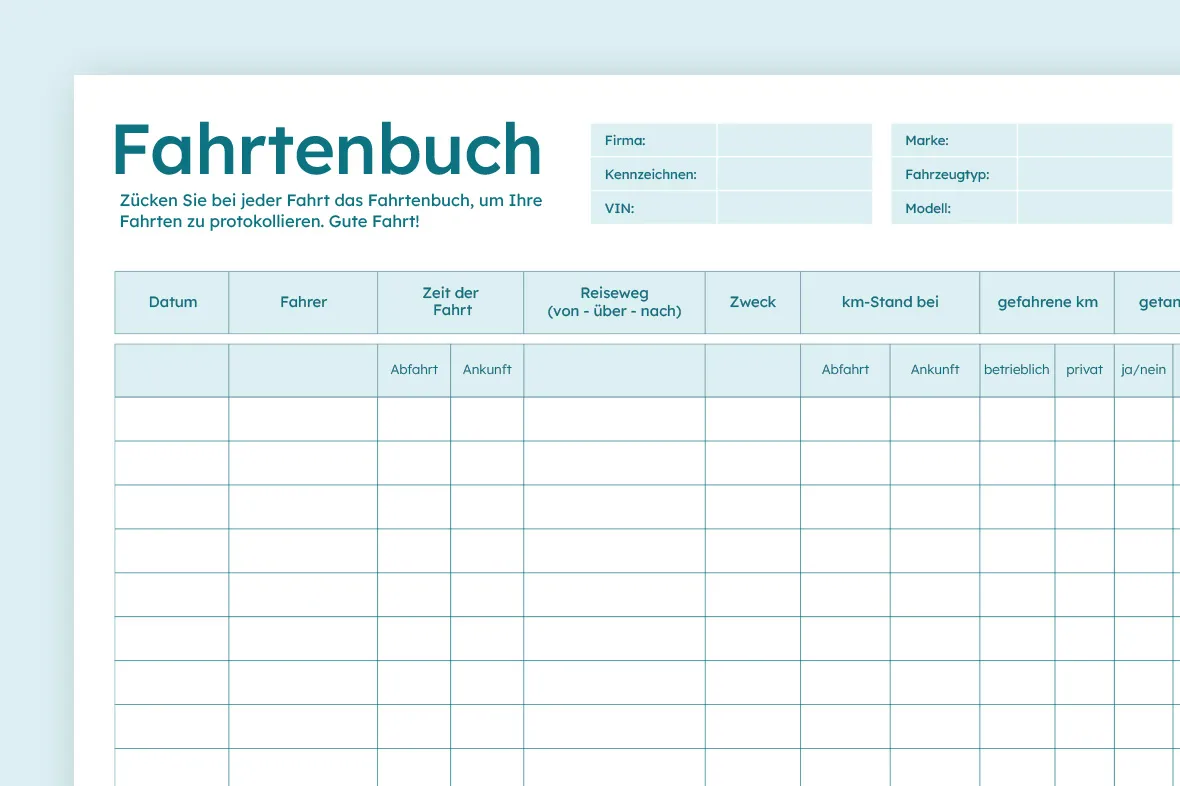Click the empty field next to Firma:
This screenshot has width=1180, height=786.
point(795,140)
